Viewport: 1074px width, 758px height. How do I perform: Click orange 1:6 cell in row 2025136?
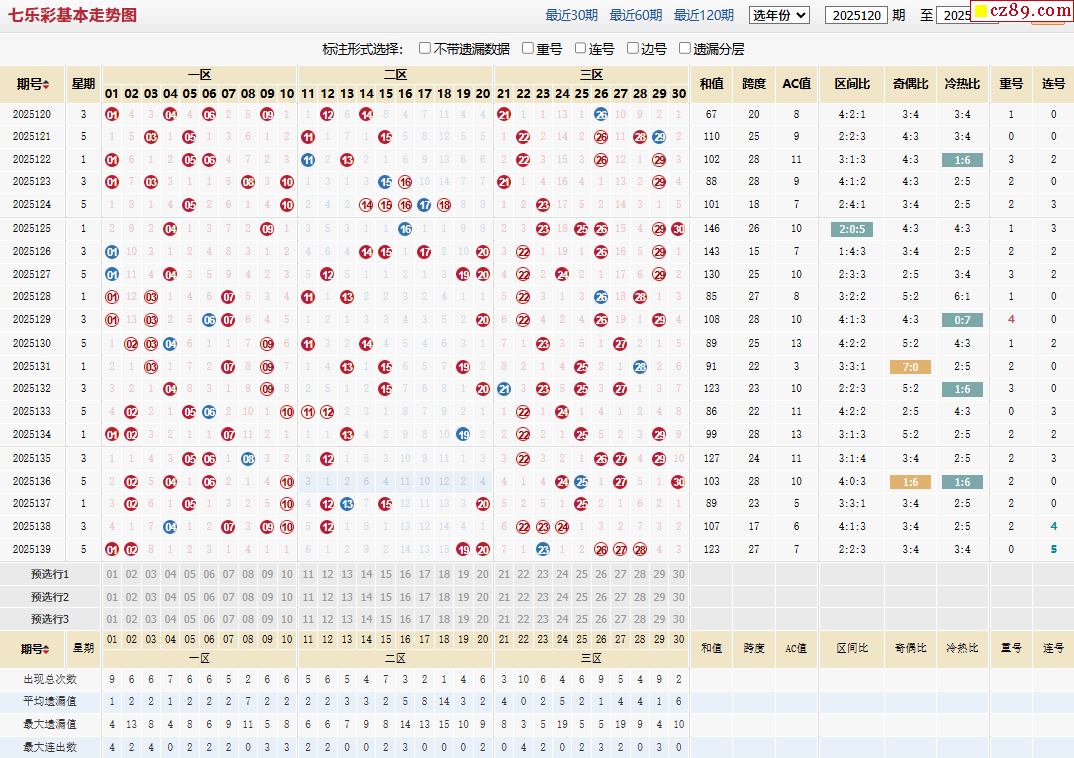point(910,482)
